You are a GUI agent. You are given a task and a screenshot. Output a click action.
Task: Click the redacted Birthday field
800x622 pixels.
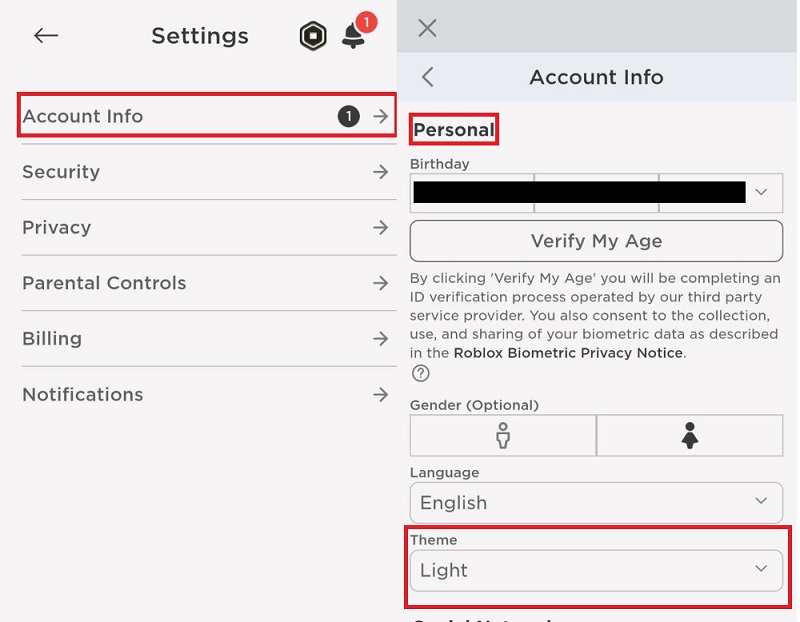pyautogui.click(x=530, y=192)
